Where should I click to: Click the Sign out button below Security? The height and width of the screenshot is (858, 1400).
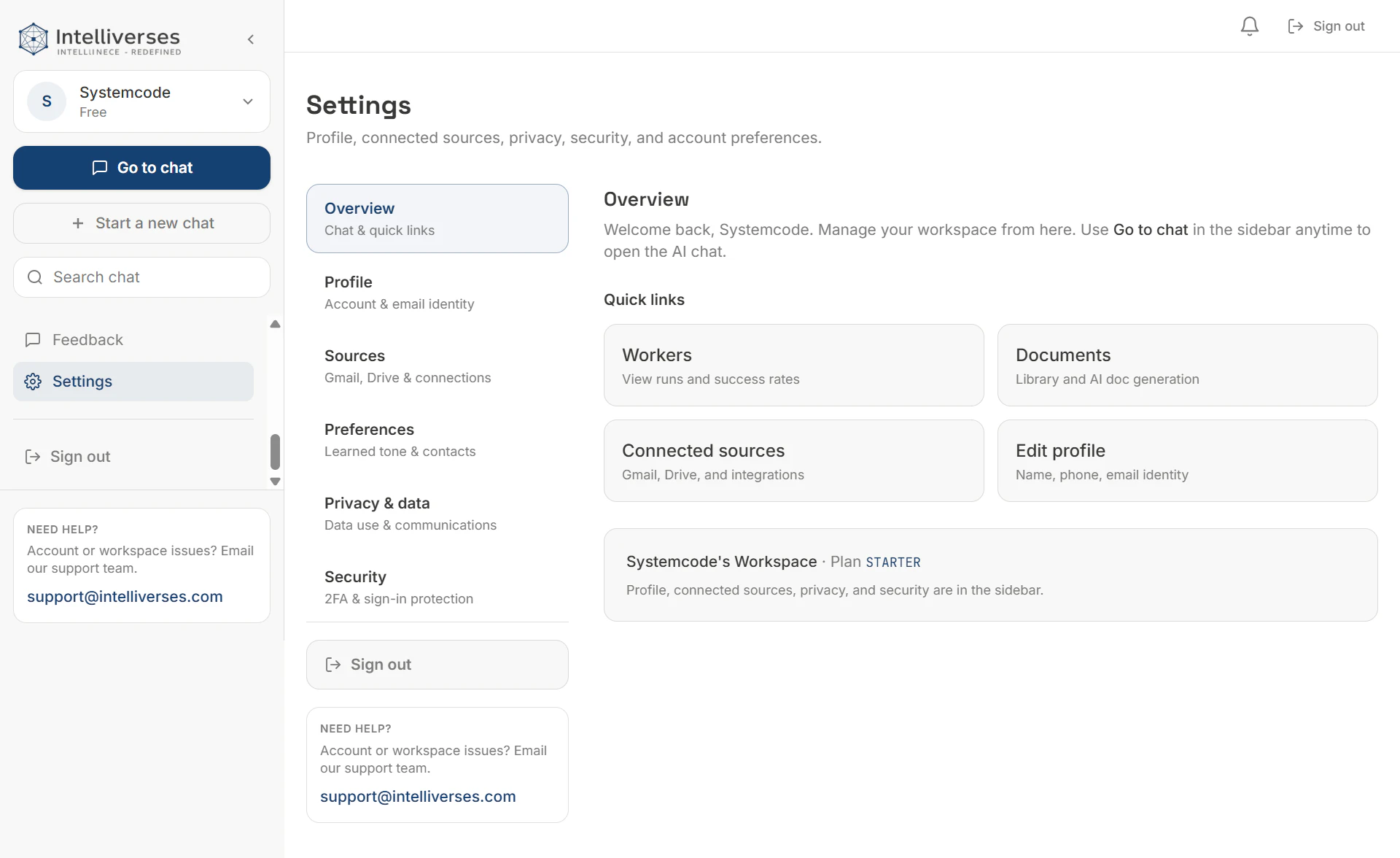437,665
